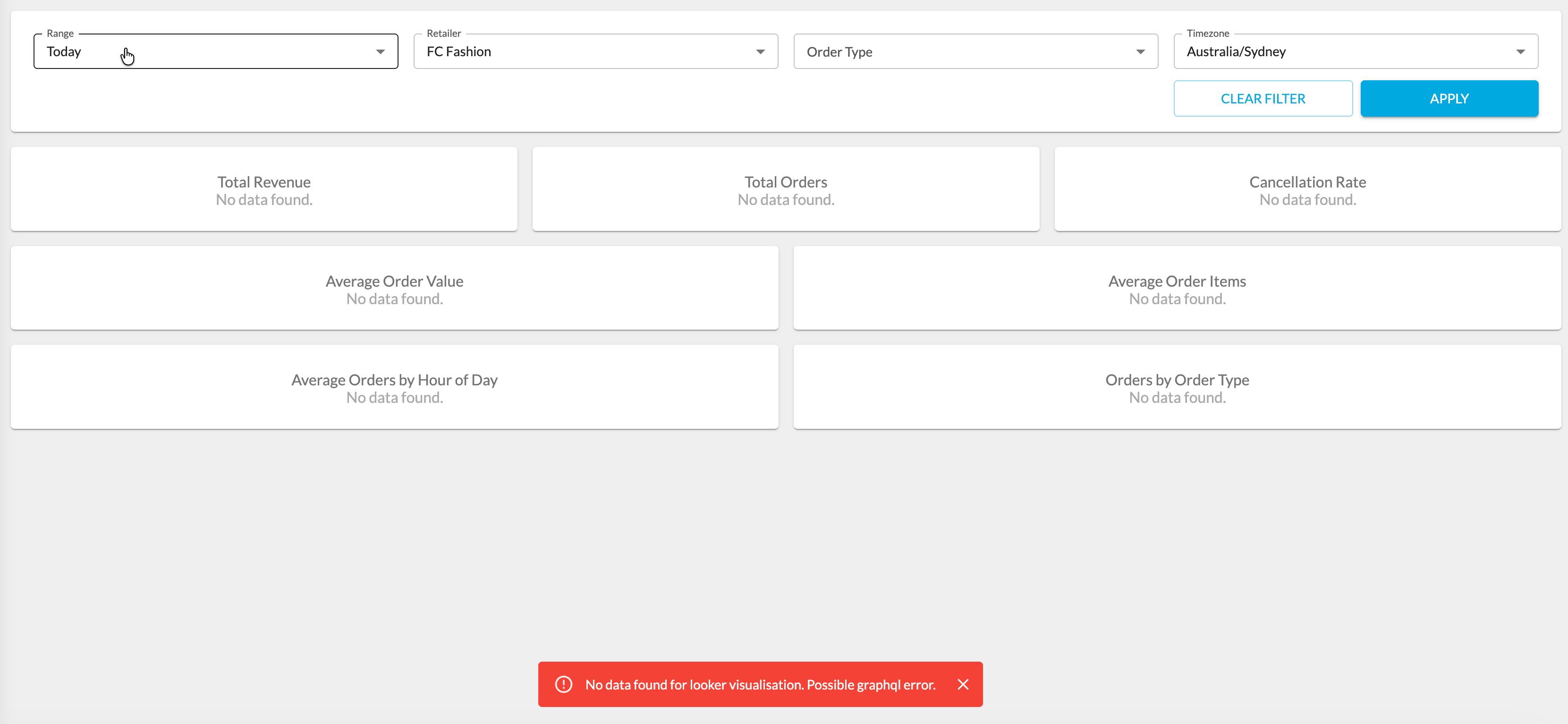The image size is (1568, 724).
Task: Click the error alert exclamation icon
Action: pyautogui.click(x=564, y=684)
